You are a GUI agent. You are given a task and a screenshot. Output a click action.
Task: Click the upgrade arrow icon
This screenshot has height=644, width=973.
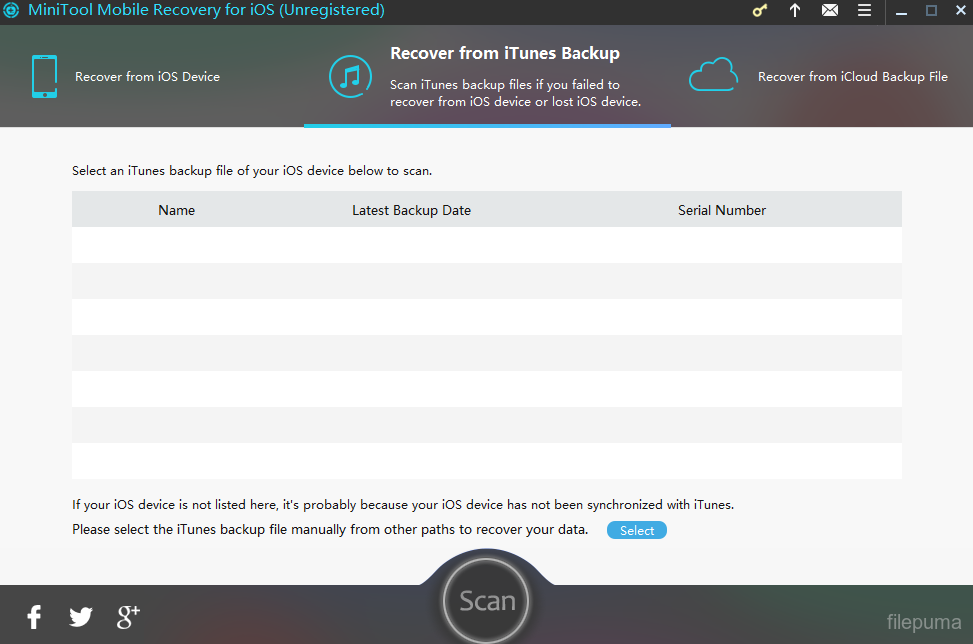[x=795, y=11]
